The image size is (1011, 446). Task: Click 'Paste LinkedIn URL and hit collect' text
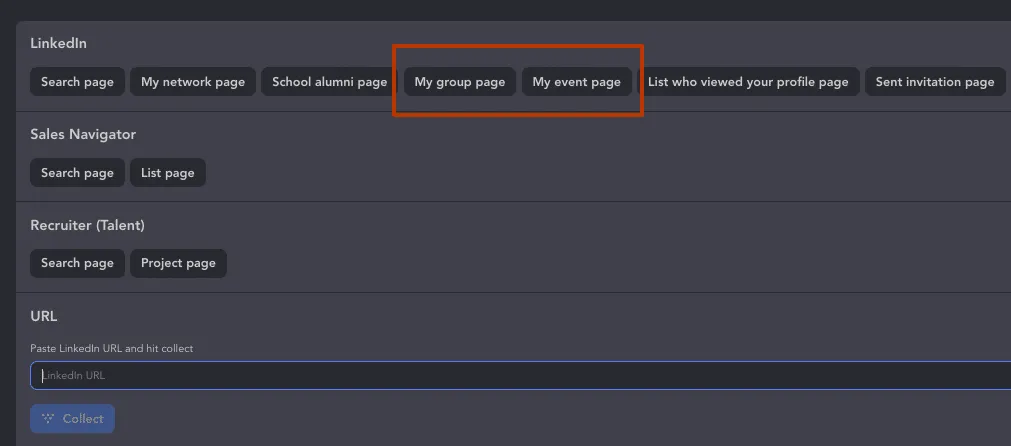[x=112, y=348]
